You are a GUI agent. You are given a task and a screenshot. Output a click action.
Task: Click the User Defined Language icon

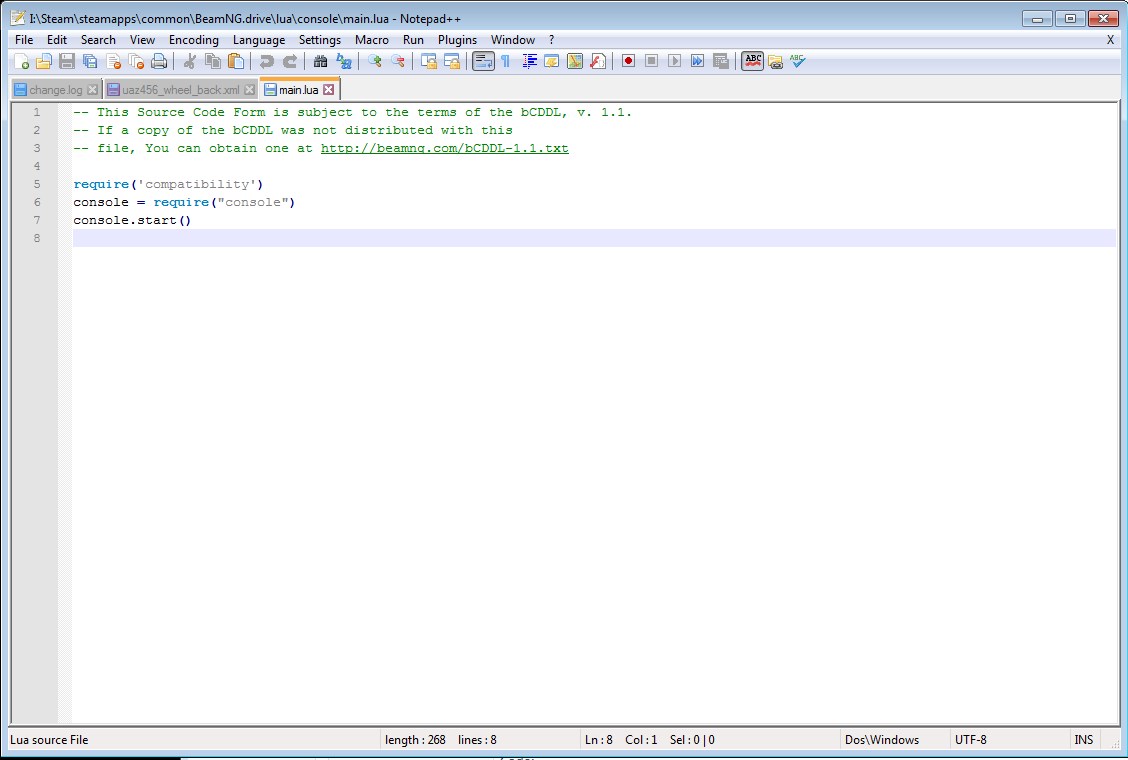tap(552, 61)
